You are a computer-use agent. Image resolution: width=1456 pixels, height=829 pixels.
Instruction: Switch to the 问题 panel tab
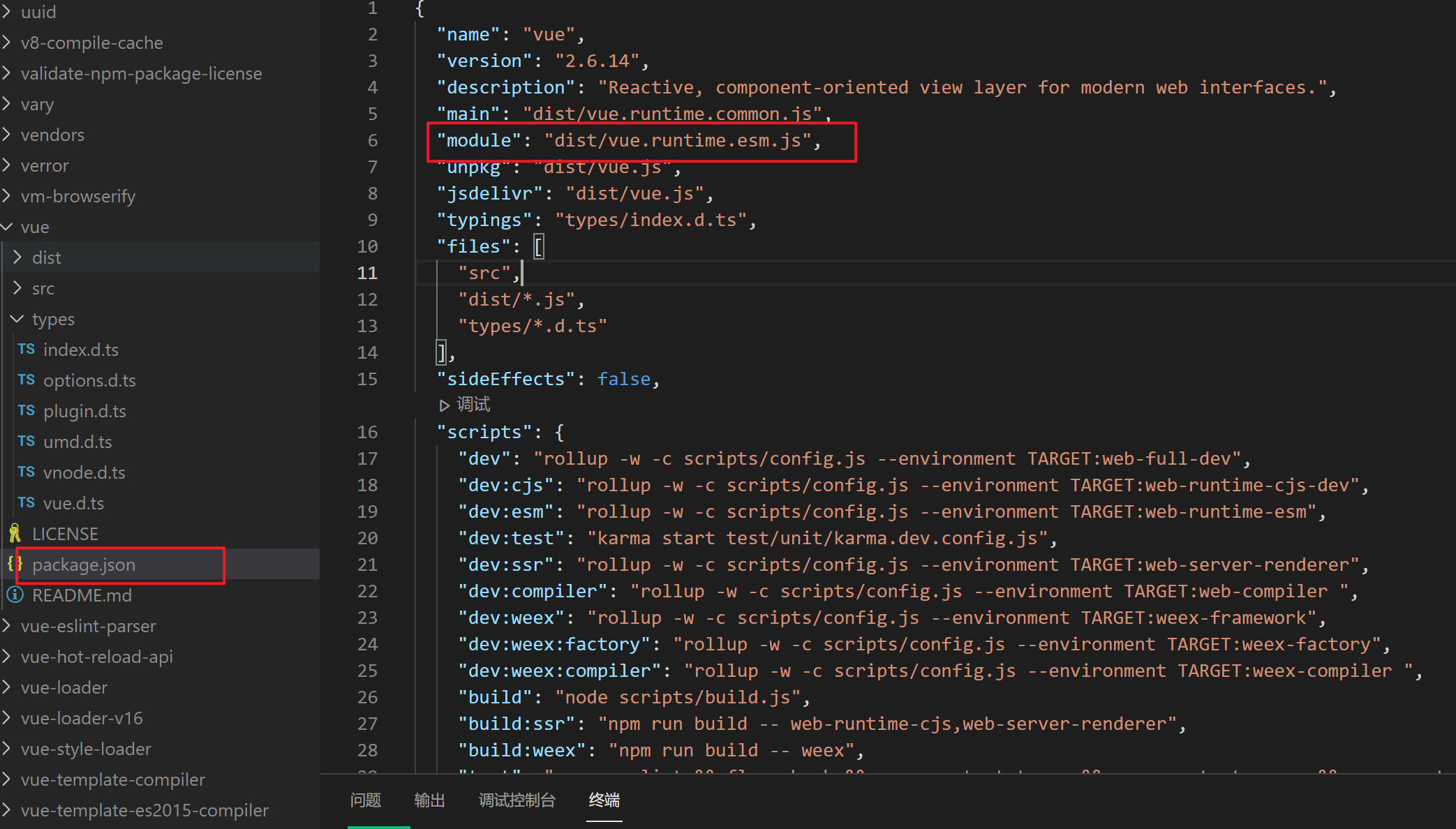coord(365,800)
